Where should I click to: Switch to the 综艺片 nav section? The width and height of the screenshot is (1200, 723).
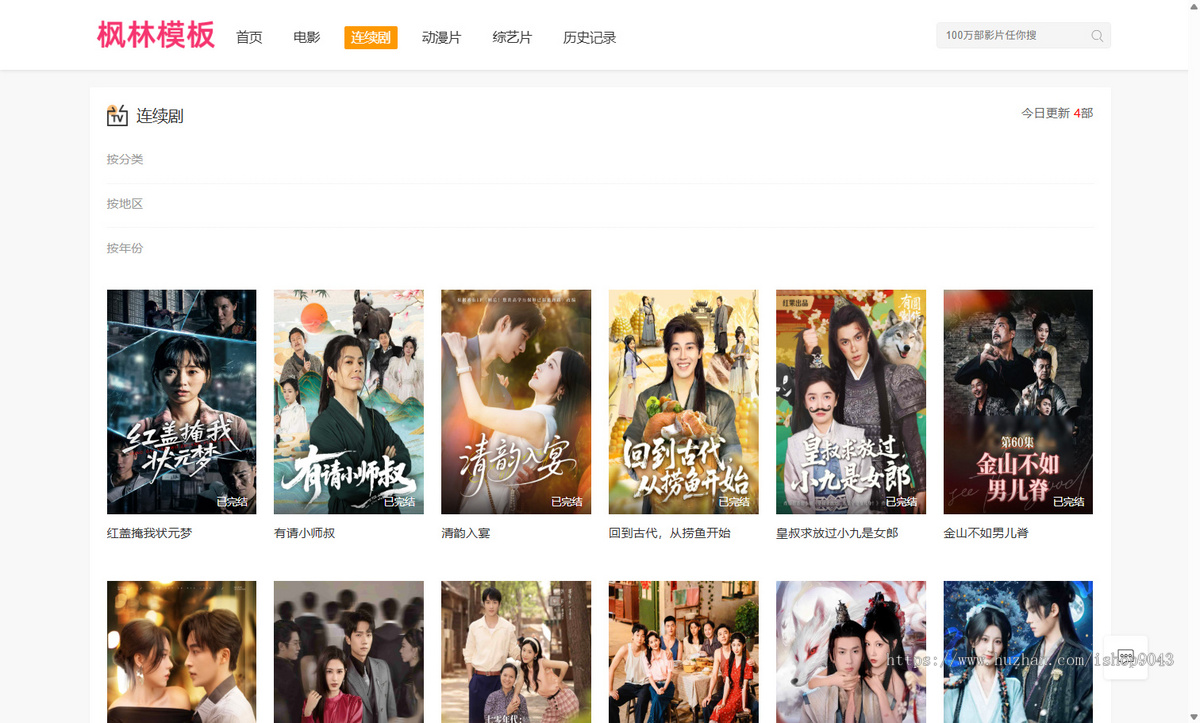click(512, 38)
